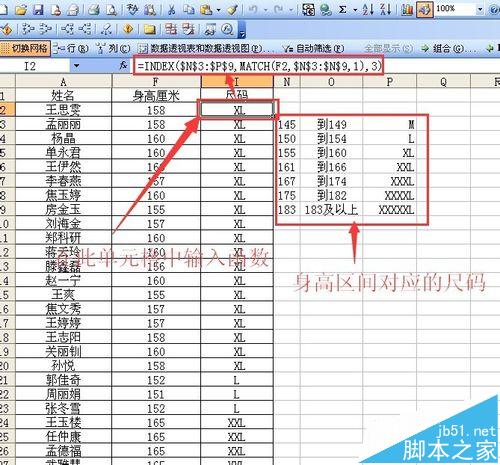Activate the Format Painter brush

point(232,10)
